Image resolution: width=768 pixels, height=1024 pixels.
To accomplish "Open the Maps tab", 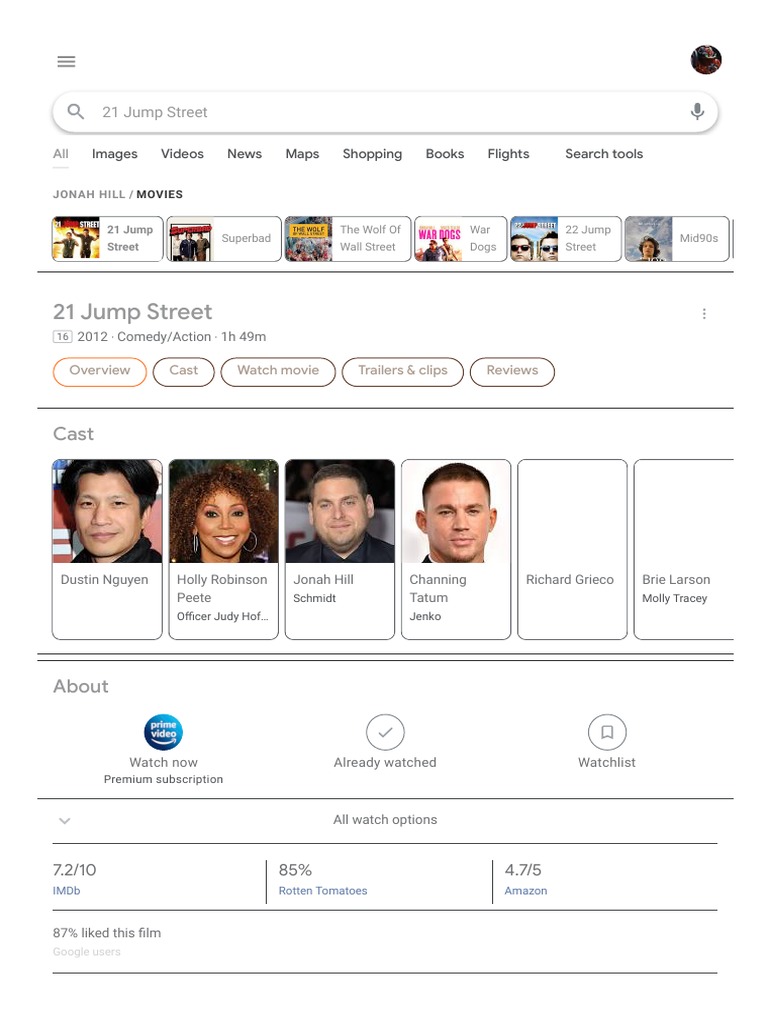I will click(302, 154).
